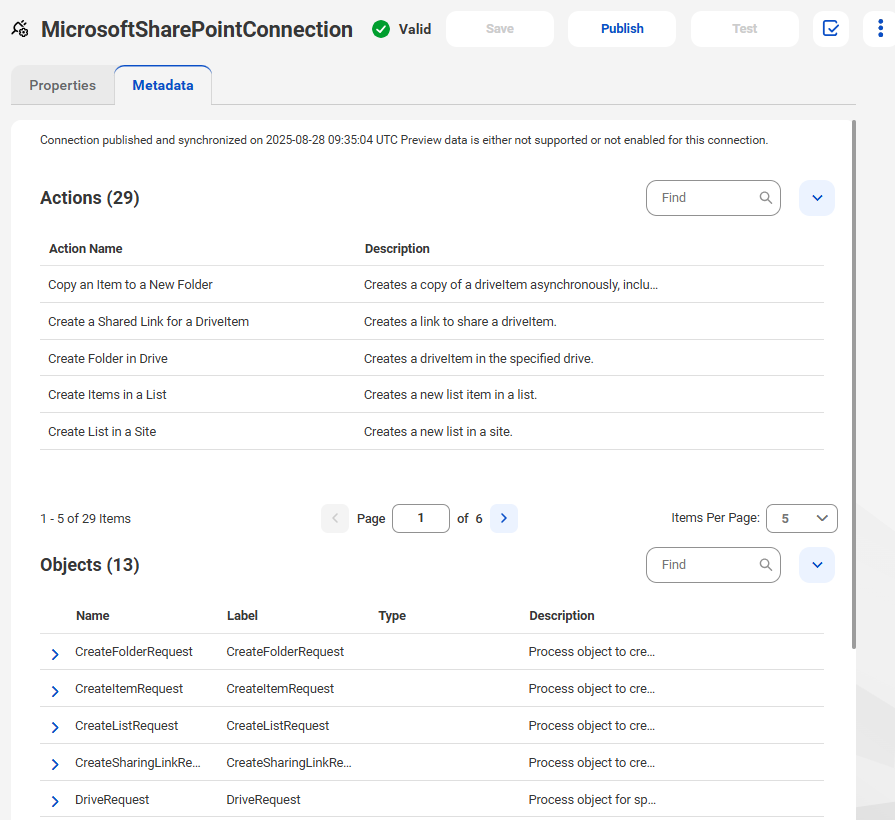Select 'Create Items in a List' action
This screenshot has width=895, height=820.
[x=107, y=394]
